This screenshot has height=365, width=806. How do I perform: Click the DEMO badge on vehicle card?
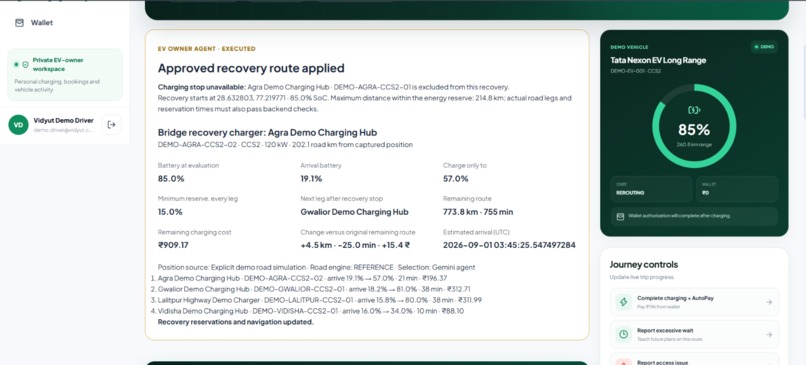pos(764,47)
